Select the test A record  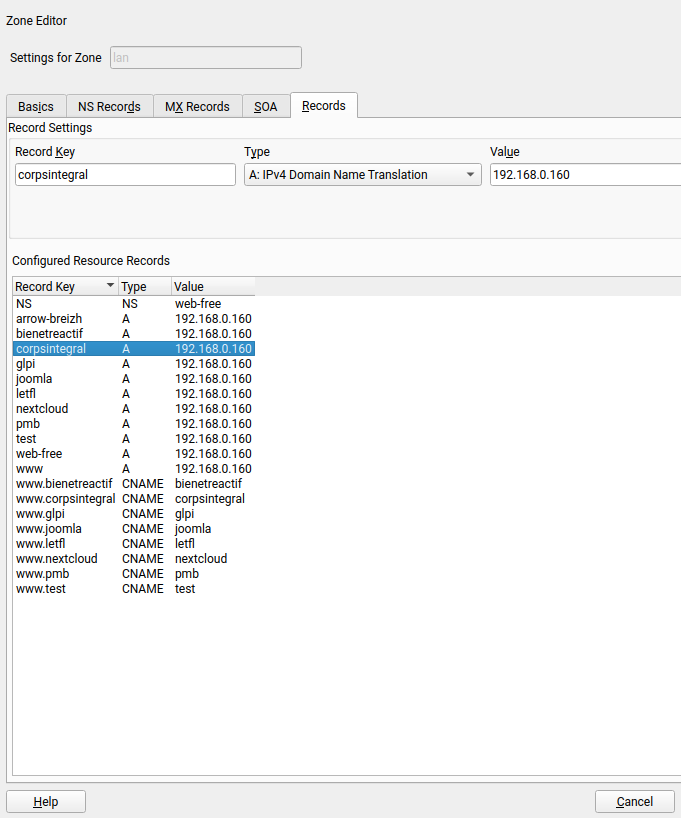pyautogui.click(x=134, y=439)
